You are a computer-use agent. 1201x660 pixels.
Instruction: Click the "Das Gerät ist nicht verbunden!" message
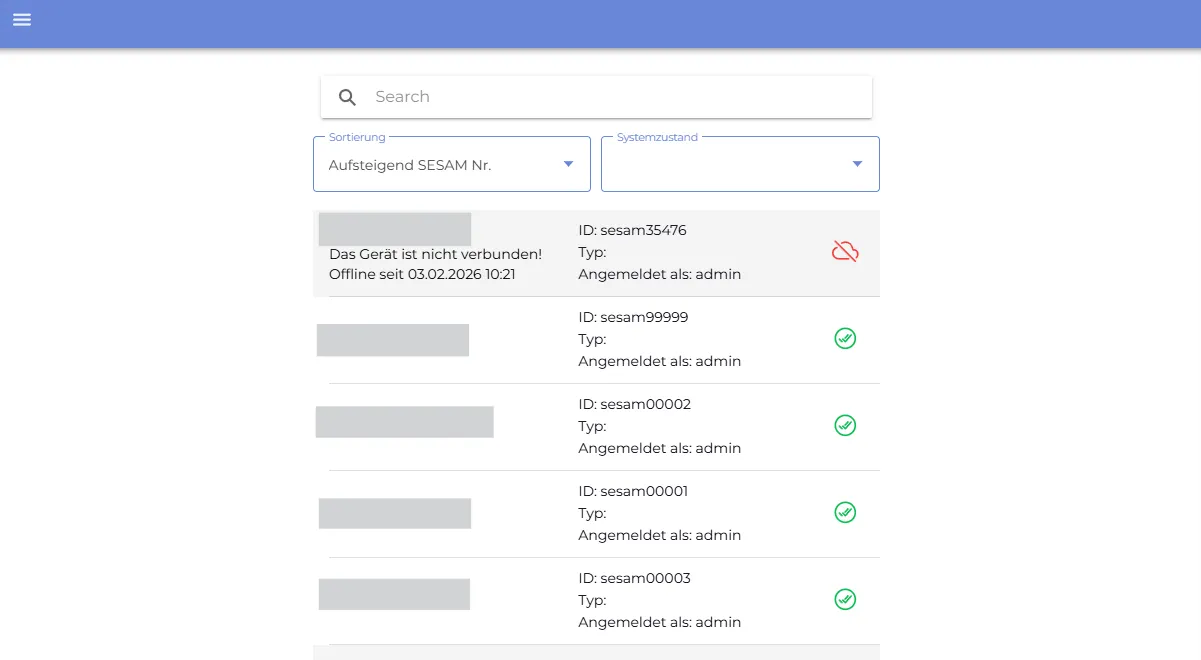[x=435, y=254]
